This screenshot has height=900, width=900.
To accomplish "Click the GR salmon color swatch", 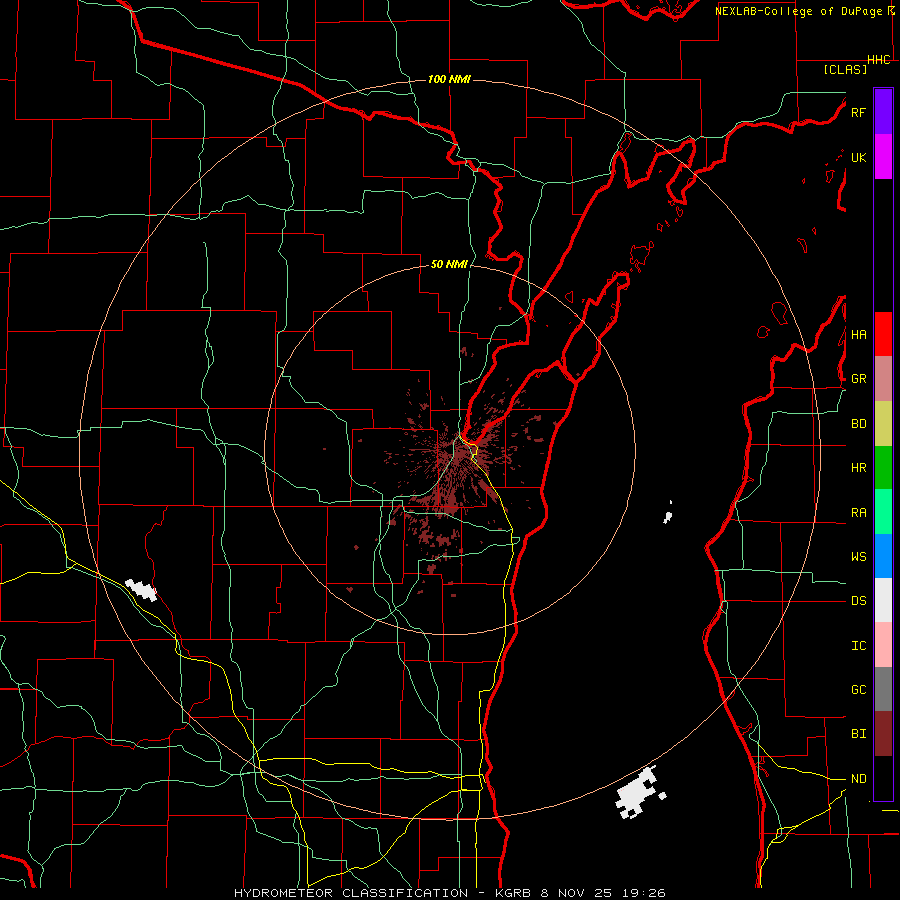I will (x=883, y=379).
